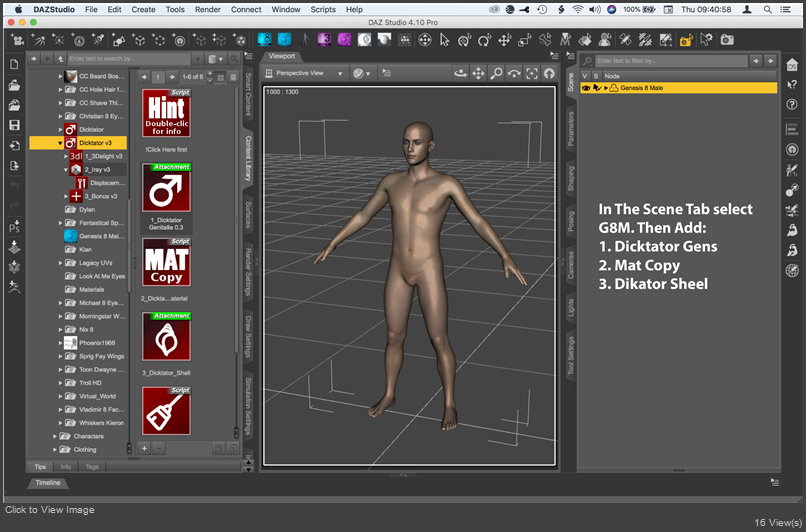
Task: Expand the Legacy UVs folder
Action: (x=61, y=263)
